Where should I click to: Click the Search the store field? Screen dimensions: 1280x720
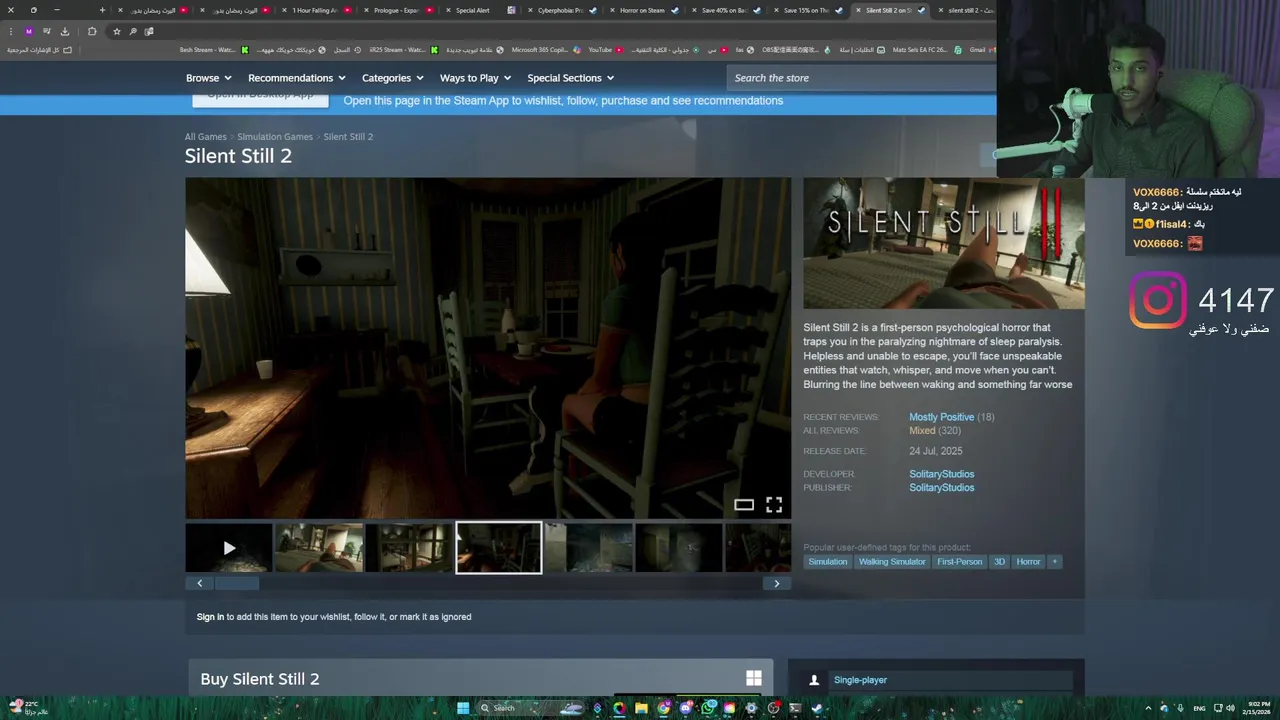pyautogui.click(x=860, y=78)
